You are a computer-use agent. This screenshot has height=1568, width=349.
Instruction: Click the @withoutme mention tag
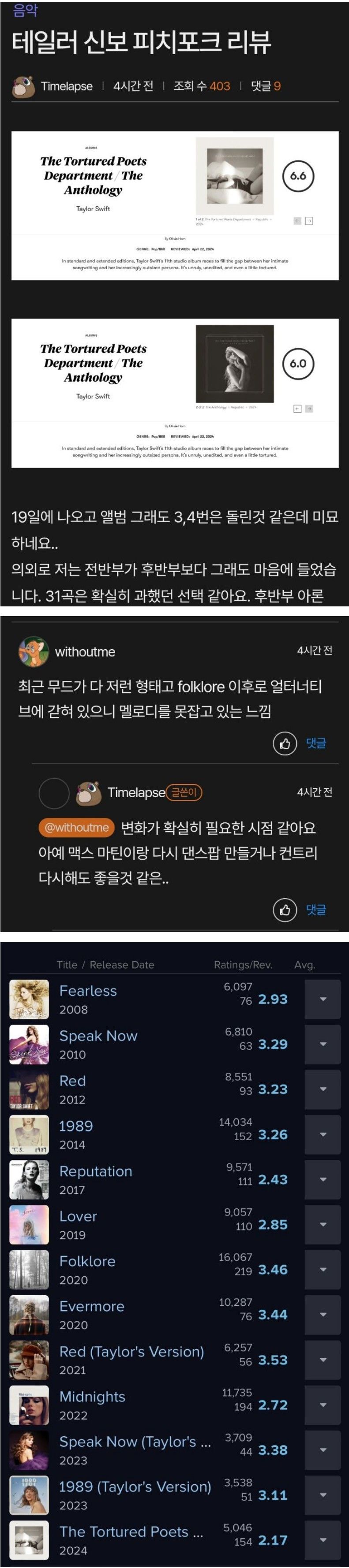click(x=77, y=827)
